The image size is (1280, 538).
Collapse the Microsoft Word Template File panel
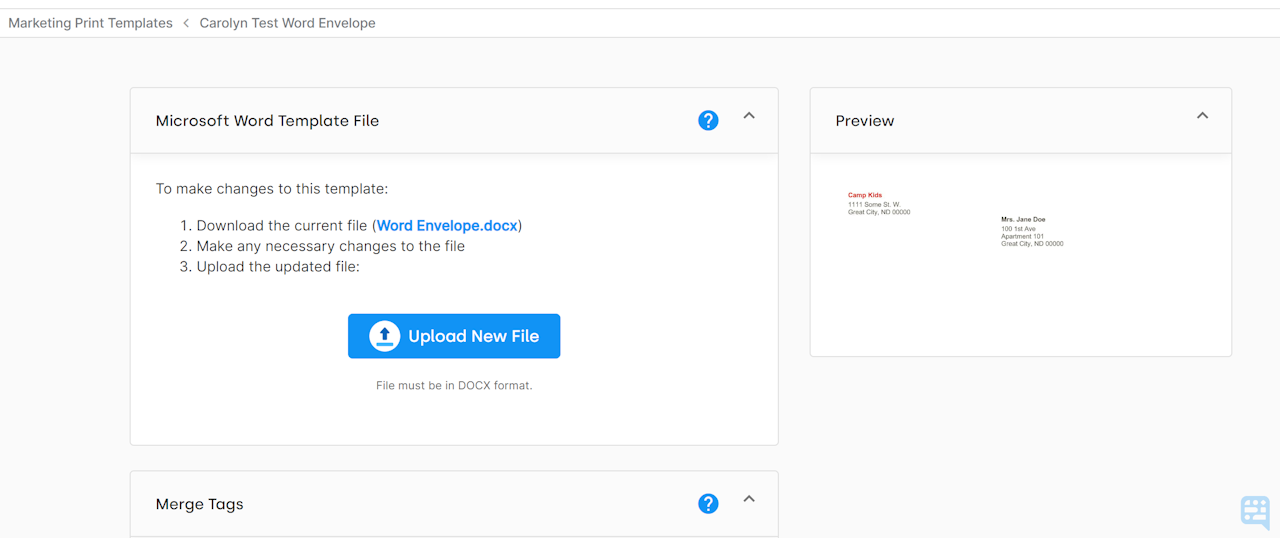click(749, 116)
